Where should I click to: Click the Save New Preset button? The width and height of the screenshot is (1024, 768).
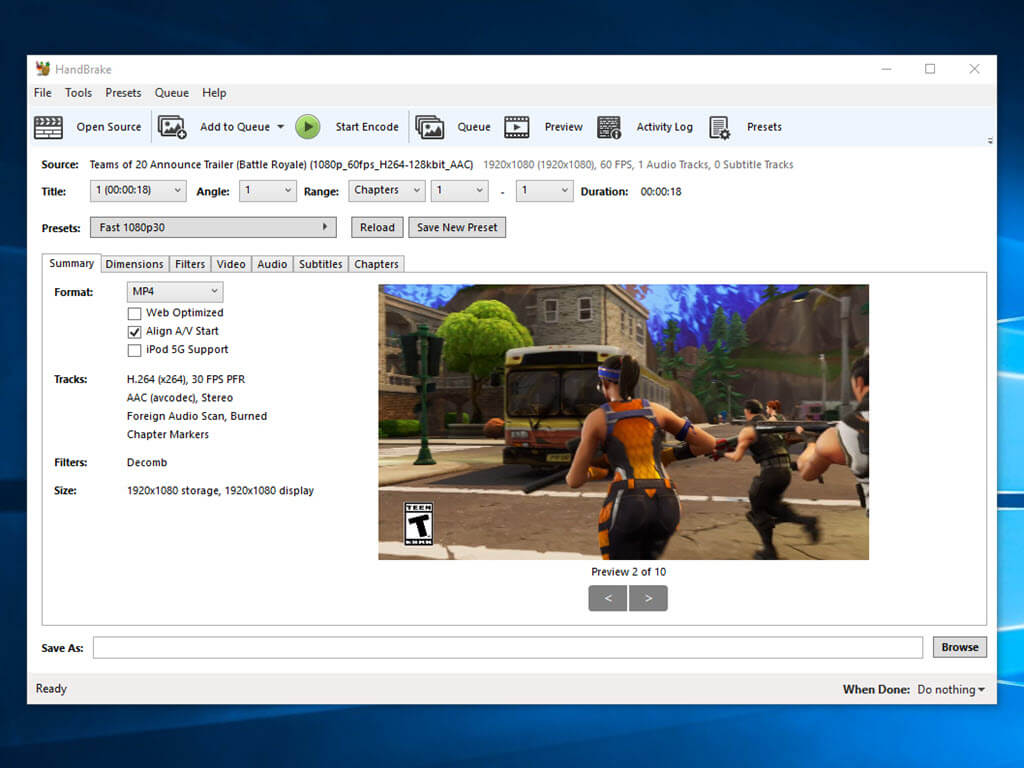[457, 227]
